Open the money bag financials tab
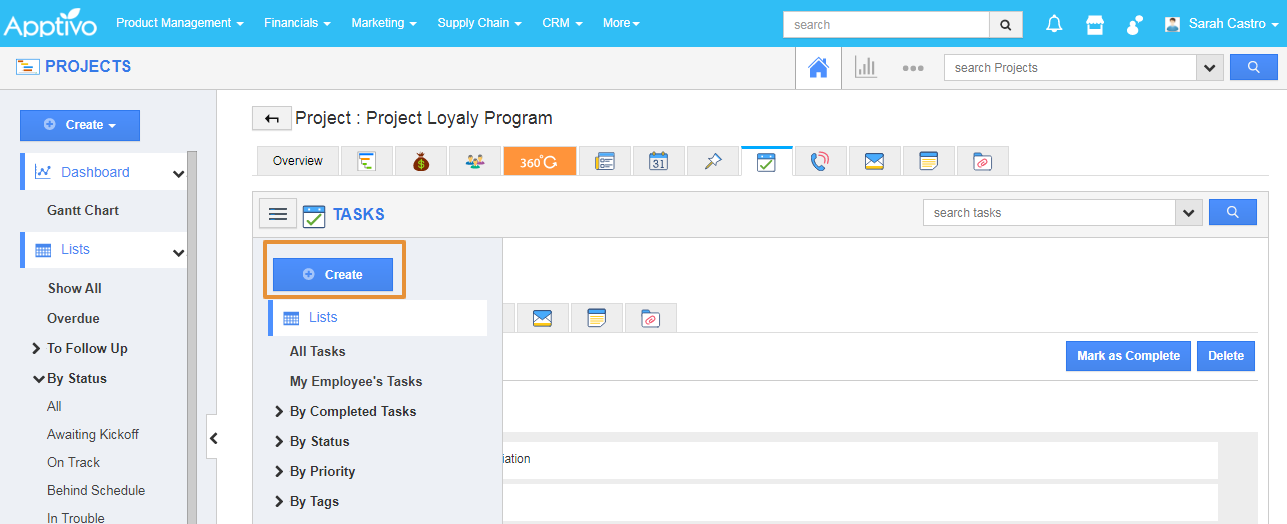This screenshot has height=524, width=1287. point(421,161)
